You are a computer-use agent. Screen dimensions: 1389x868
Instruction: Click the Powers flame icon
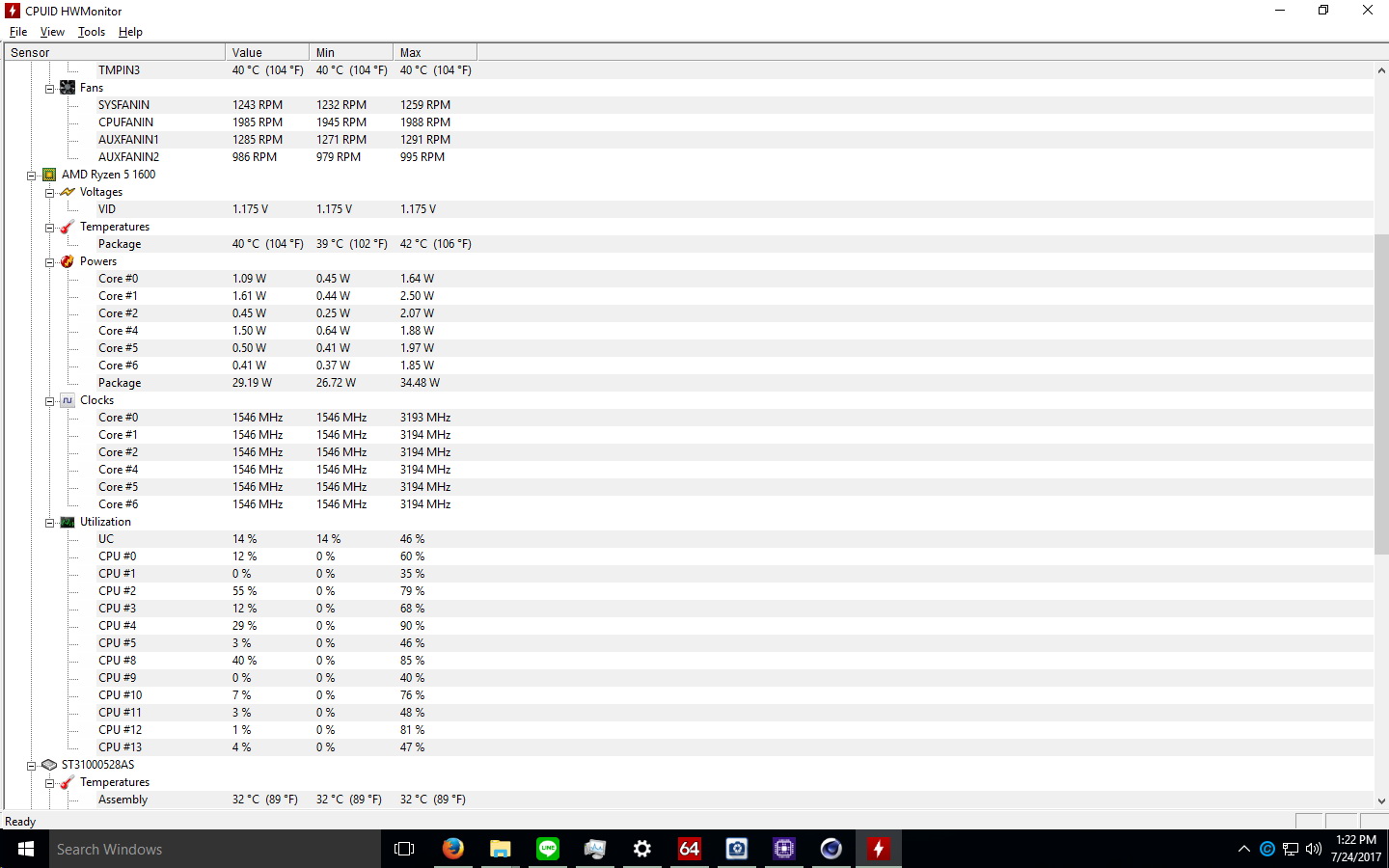tap(68, 261)
